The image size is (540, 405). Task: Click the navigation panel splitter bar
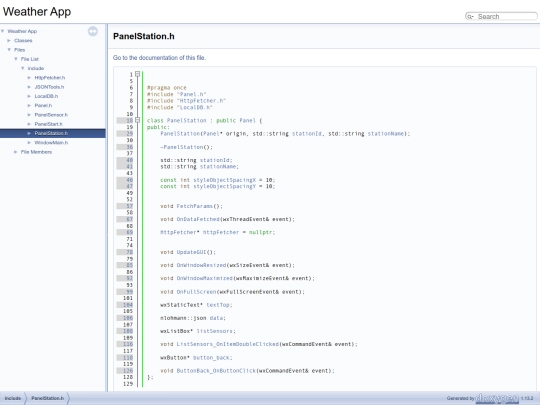click(x=107, y=208)
